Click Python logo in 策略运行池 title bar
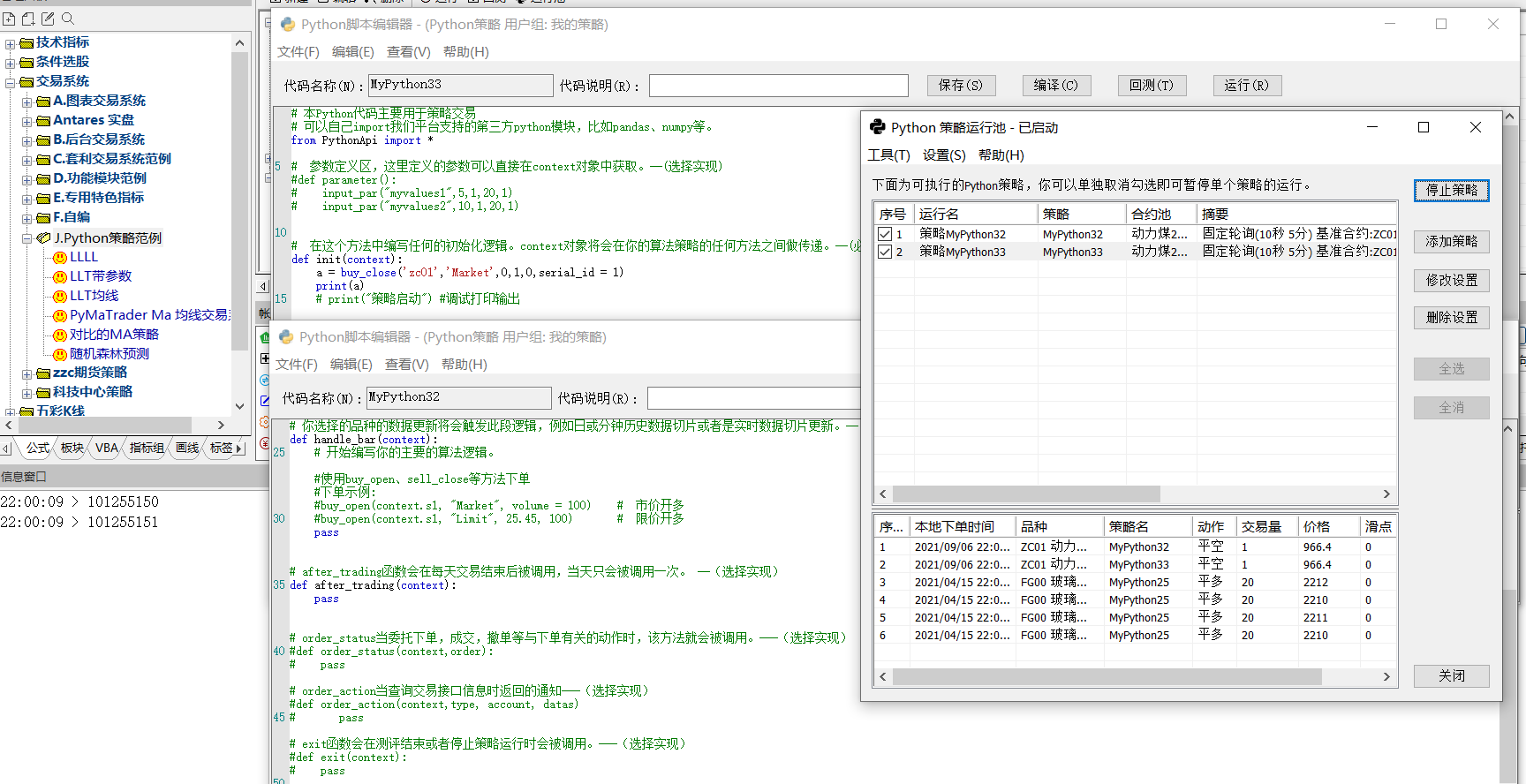Screen dimensions: 1526x784 click(877, 127)
